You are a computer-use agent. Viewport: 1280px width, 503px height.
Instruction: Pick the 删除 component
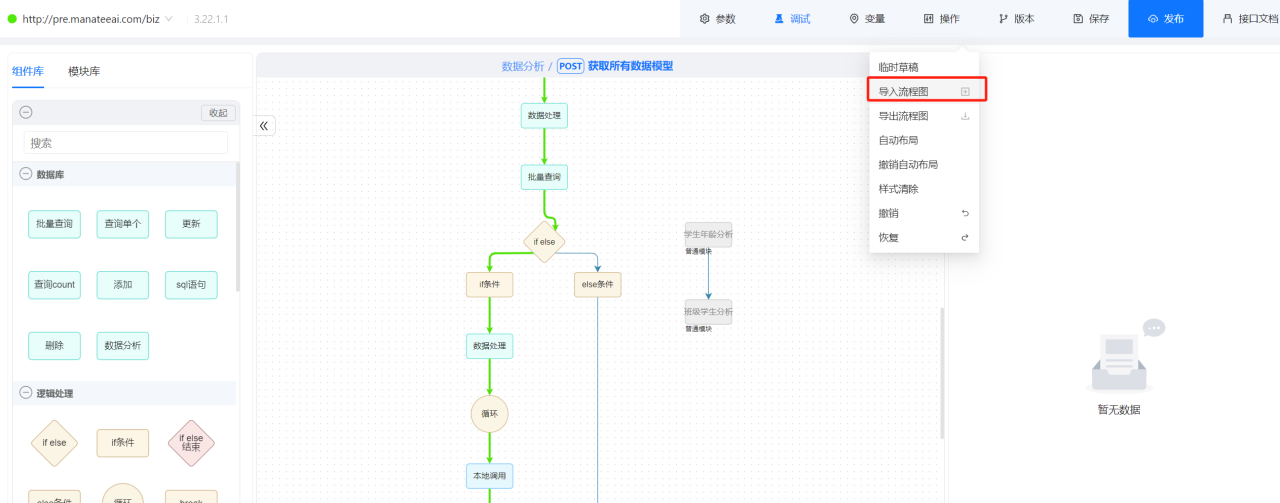pyautogui.click(x=54, y=346)
